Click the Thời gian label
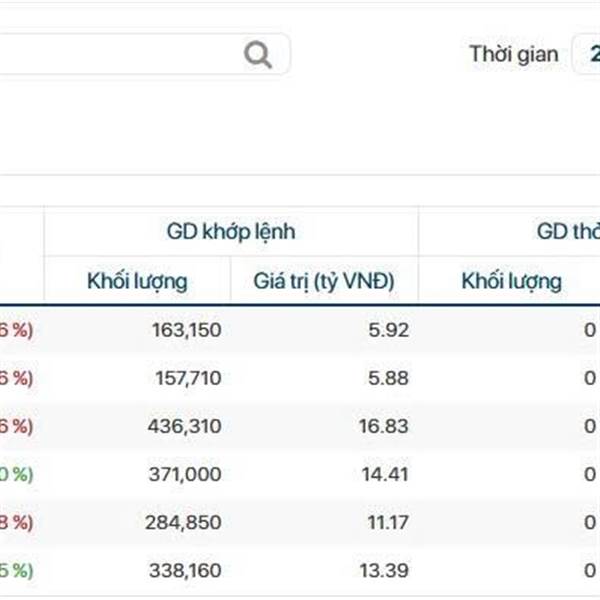 pos(513,54)
